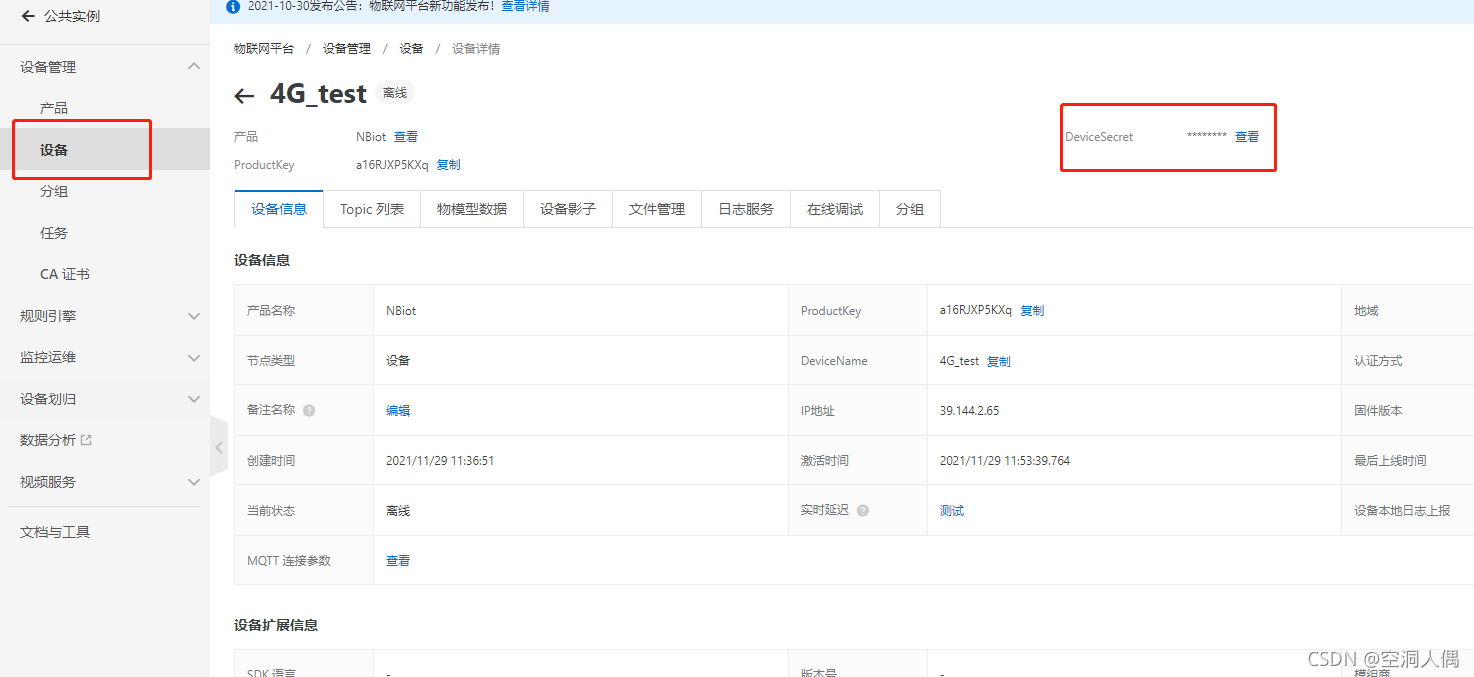Expand the 规则引擎 menu section

(194, 316)
